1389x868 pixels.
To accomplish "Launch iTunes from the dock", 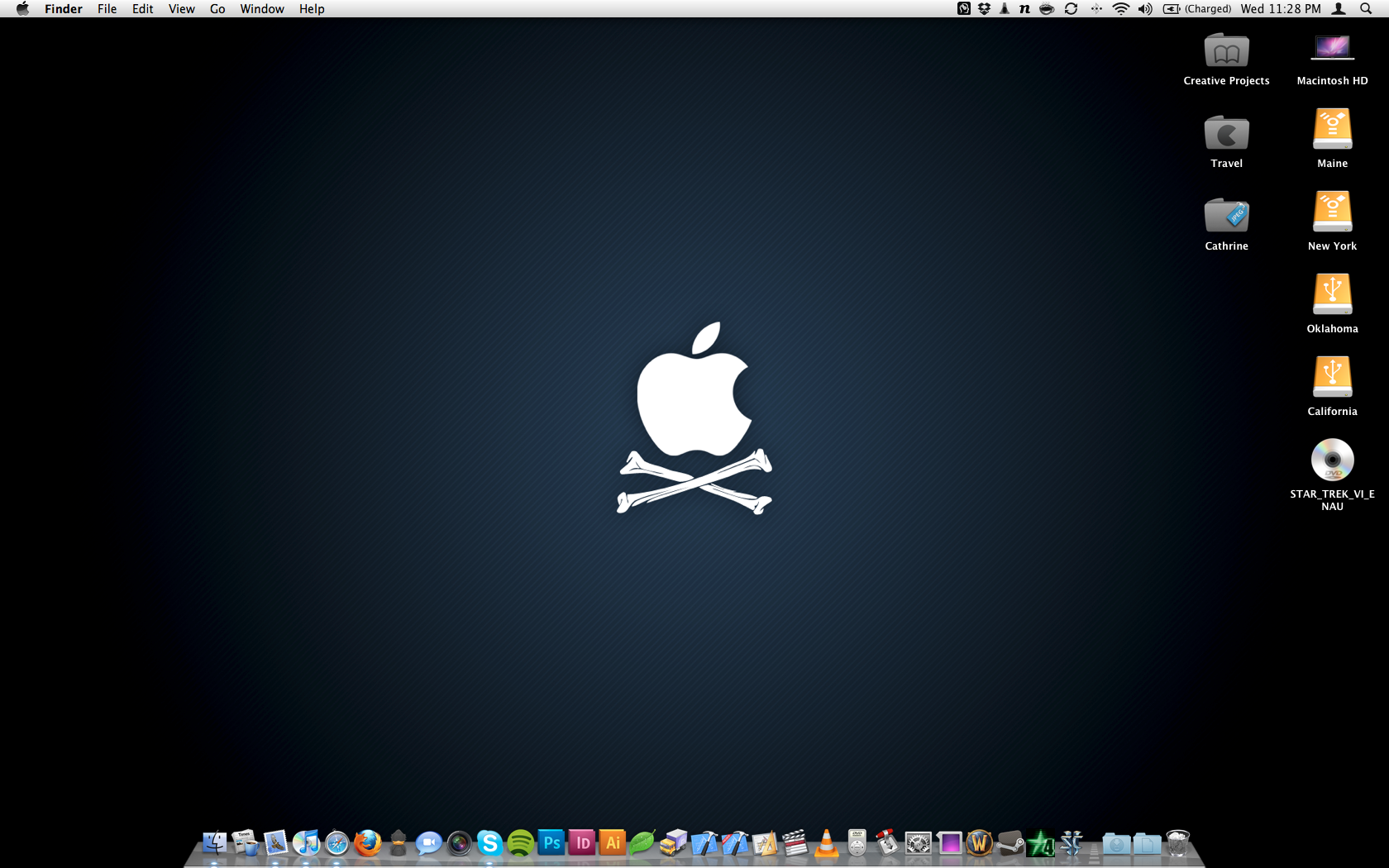I will pos(306,843).
